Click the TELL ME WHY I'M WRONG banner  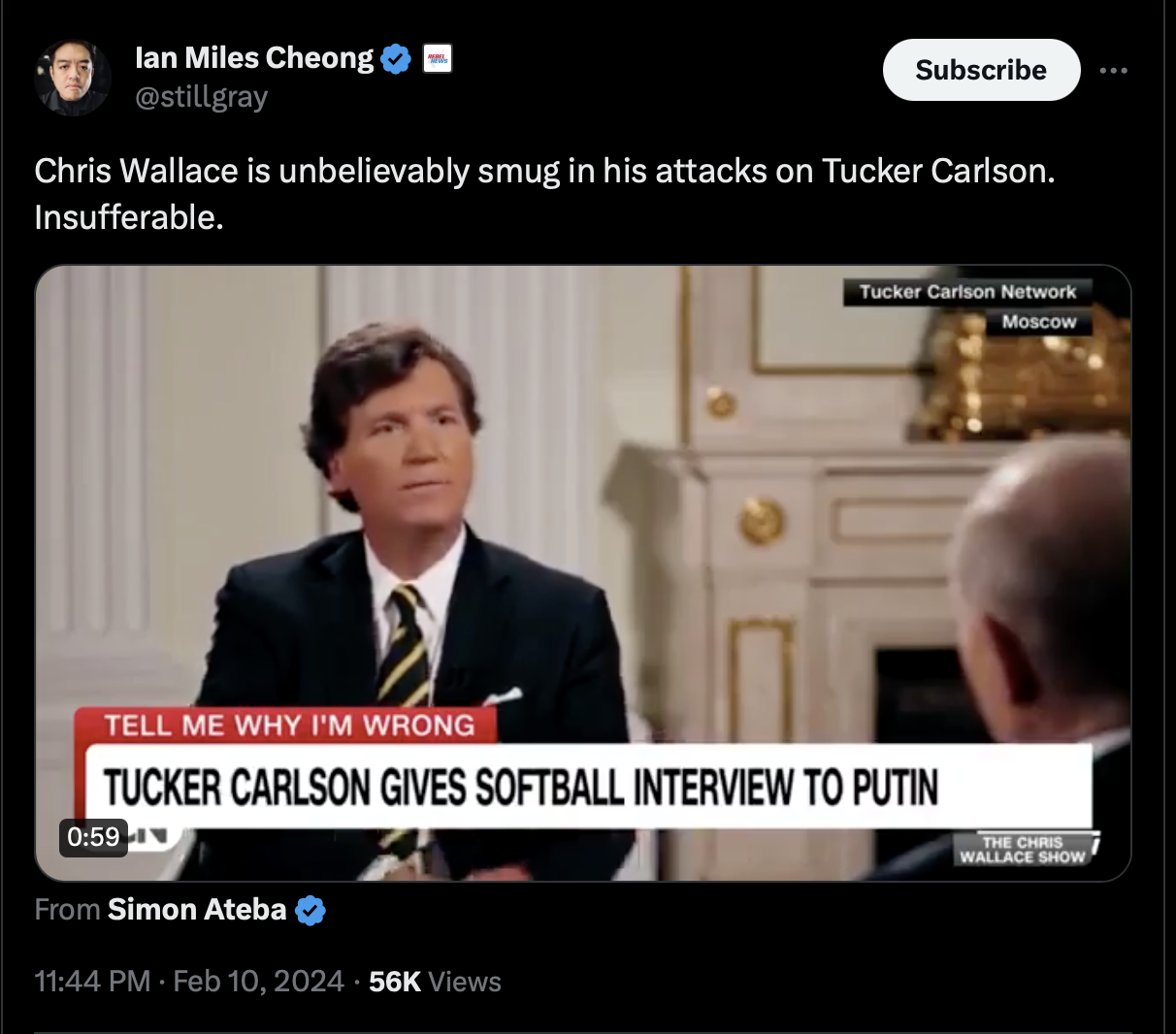pos(289,726)
